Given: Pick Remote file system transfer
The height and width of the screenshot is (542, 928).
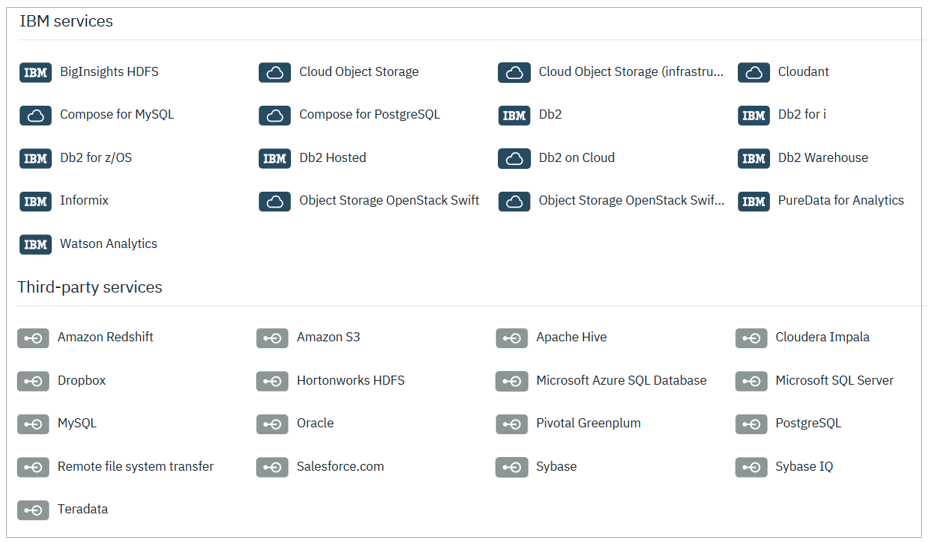Looking at the screenshot, I should pos(135,467).
